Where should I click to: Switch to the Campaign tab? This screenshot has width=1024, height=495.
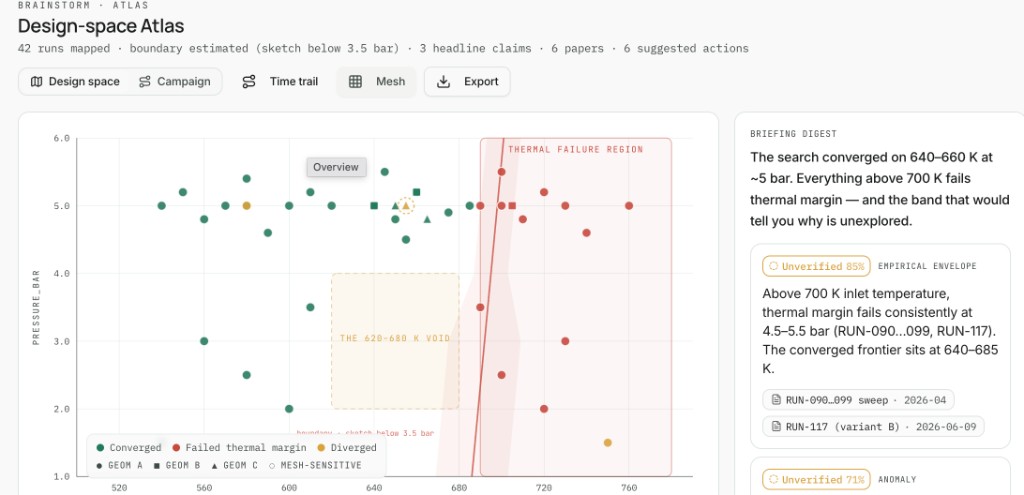(x=174, y=82)
